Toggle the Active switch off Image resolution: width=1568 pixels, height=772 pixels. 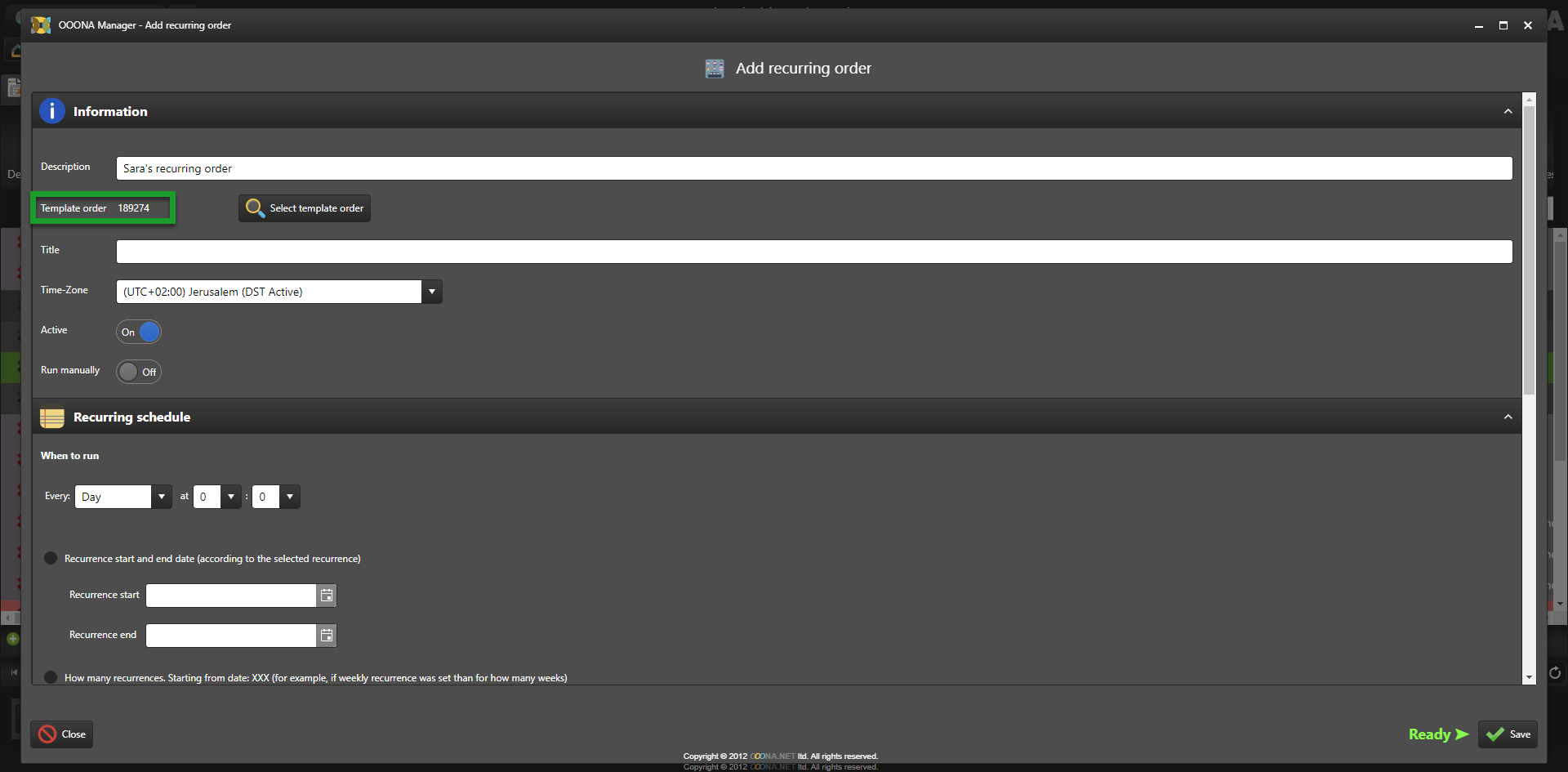(x=139, y=332)
